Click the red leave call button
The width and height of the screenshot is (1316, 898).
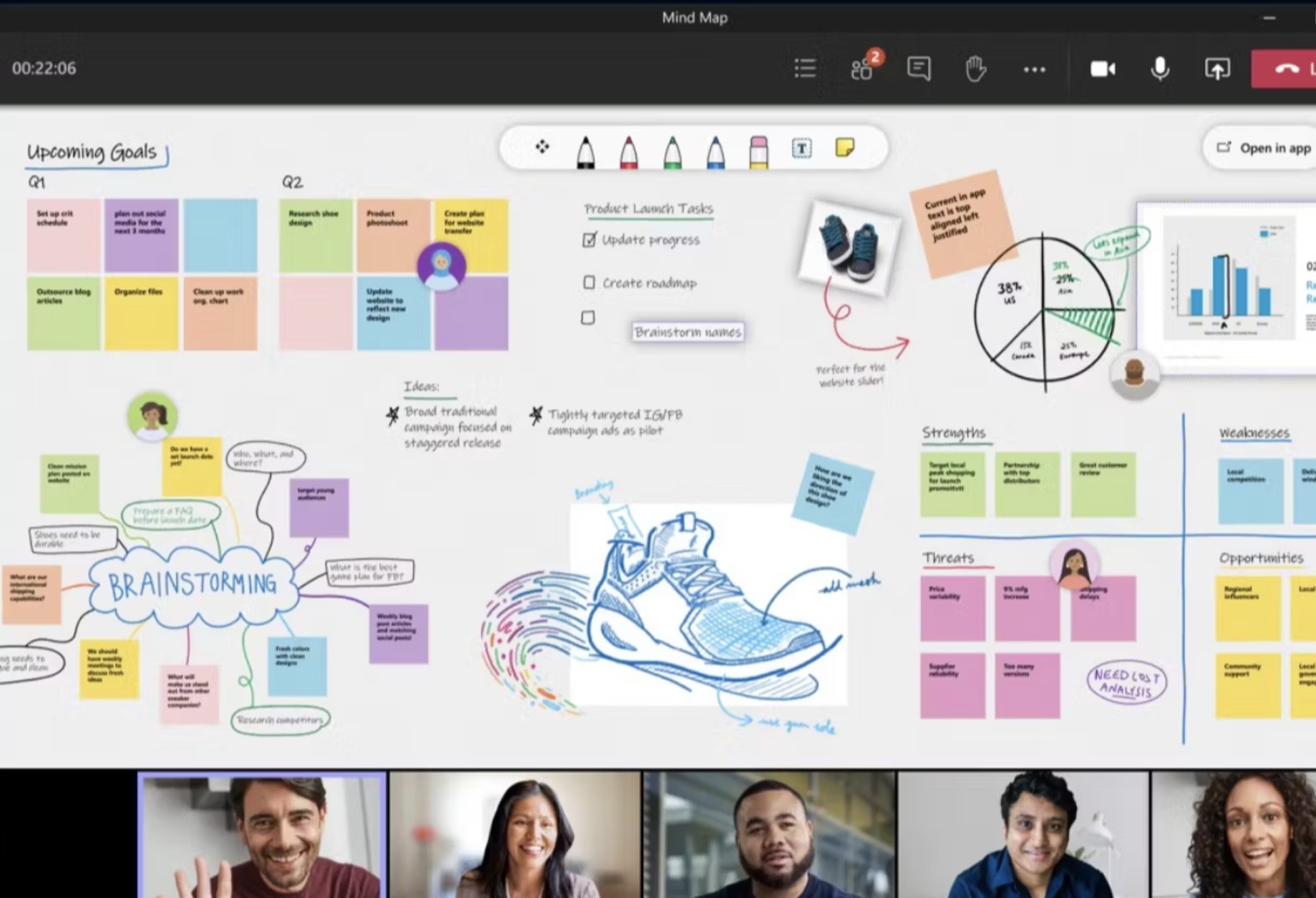(1286, 69)
